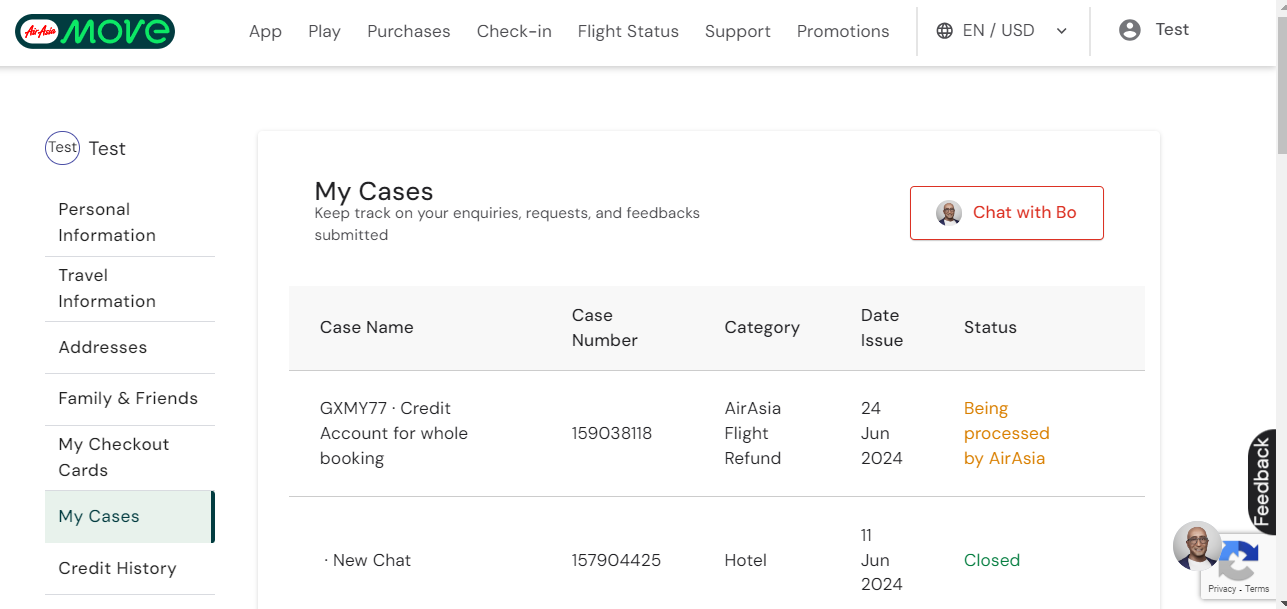This screenshot has height=609, width=1287.
Task: Click the globe icon beside EN / USD
Action: tap(944, 30)
